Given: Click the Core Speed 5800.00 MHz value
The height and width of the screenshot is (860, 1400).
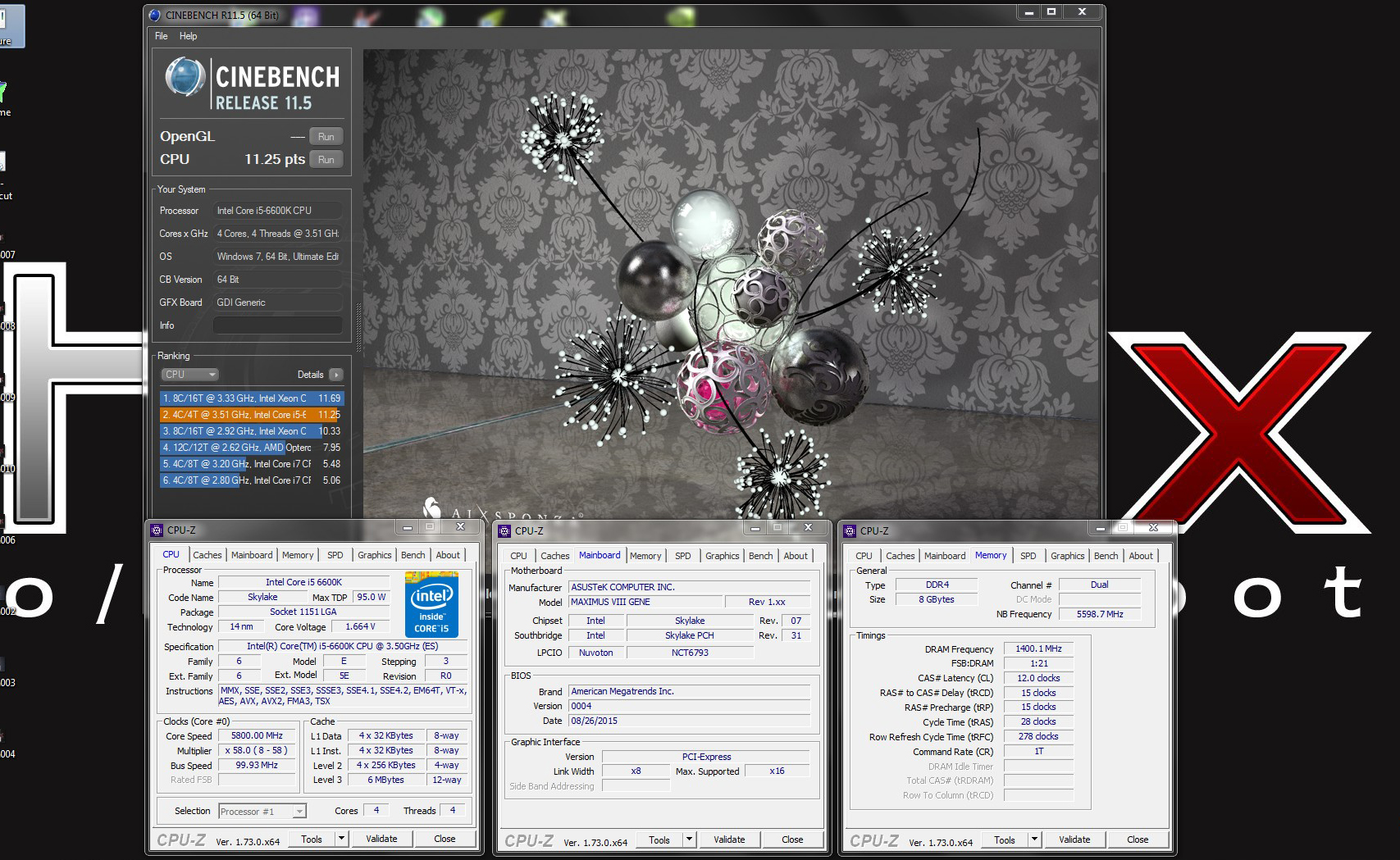Looking at the screenshot, I should tap(257, 736).
